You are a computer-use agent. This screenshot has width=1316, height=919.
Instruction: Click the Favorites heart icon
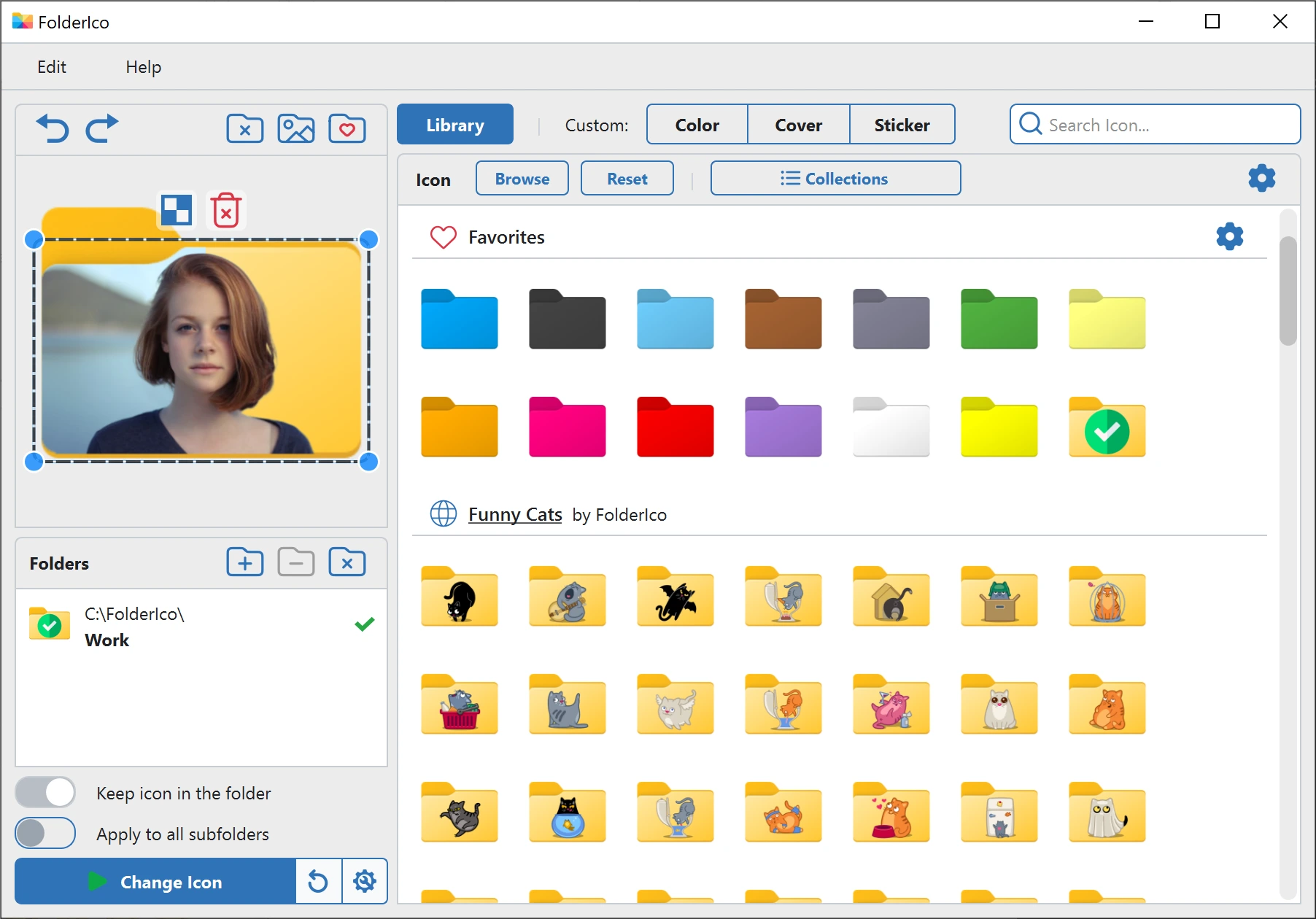coord(443,237)
